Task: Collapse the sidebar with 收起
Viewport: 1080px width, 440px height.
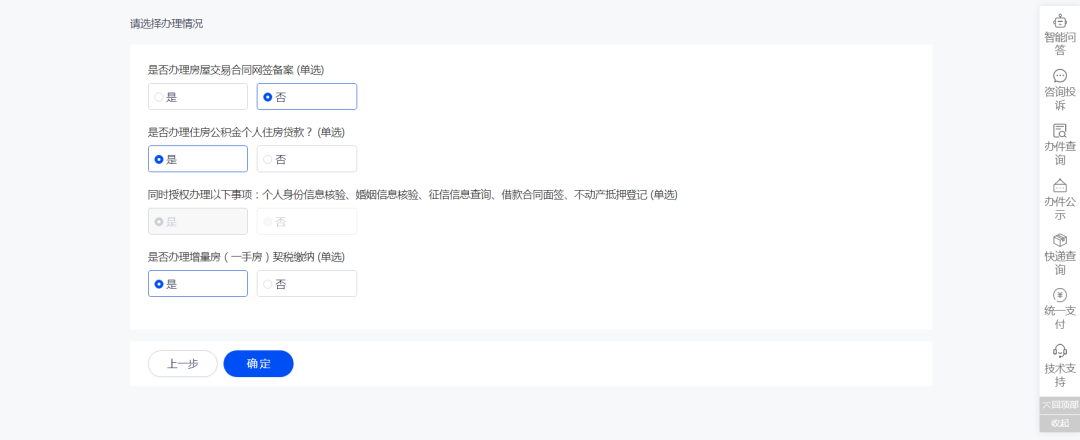Action: coord(1060,423)
